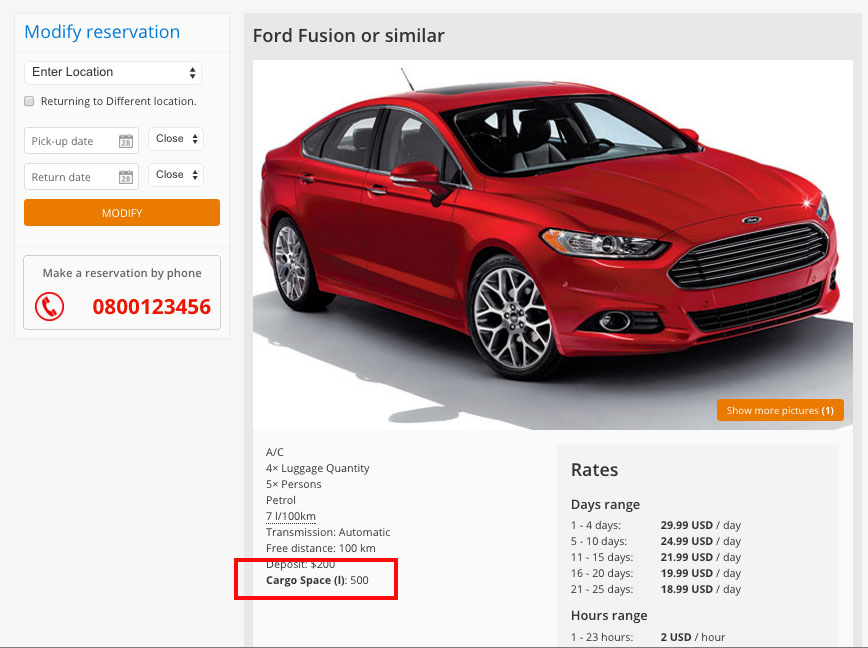Viewport: 868px width, 648px height.
Task: Click the red phone icon
Action: (x=49, y=306)
